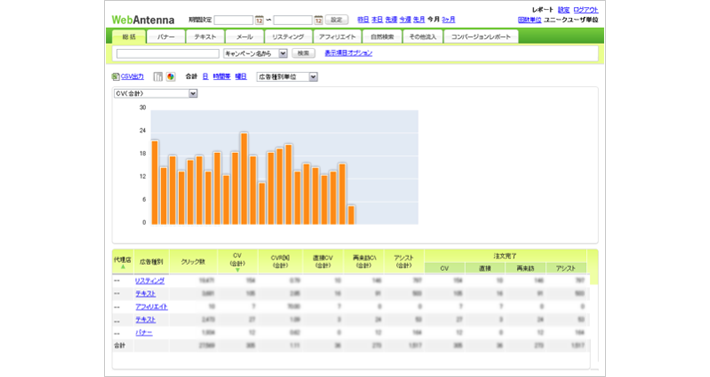Open the その他流入 tab
710x377 pixels.
pyautogui.click(x=422, y=37)
